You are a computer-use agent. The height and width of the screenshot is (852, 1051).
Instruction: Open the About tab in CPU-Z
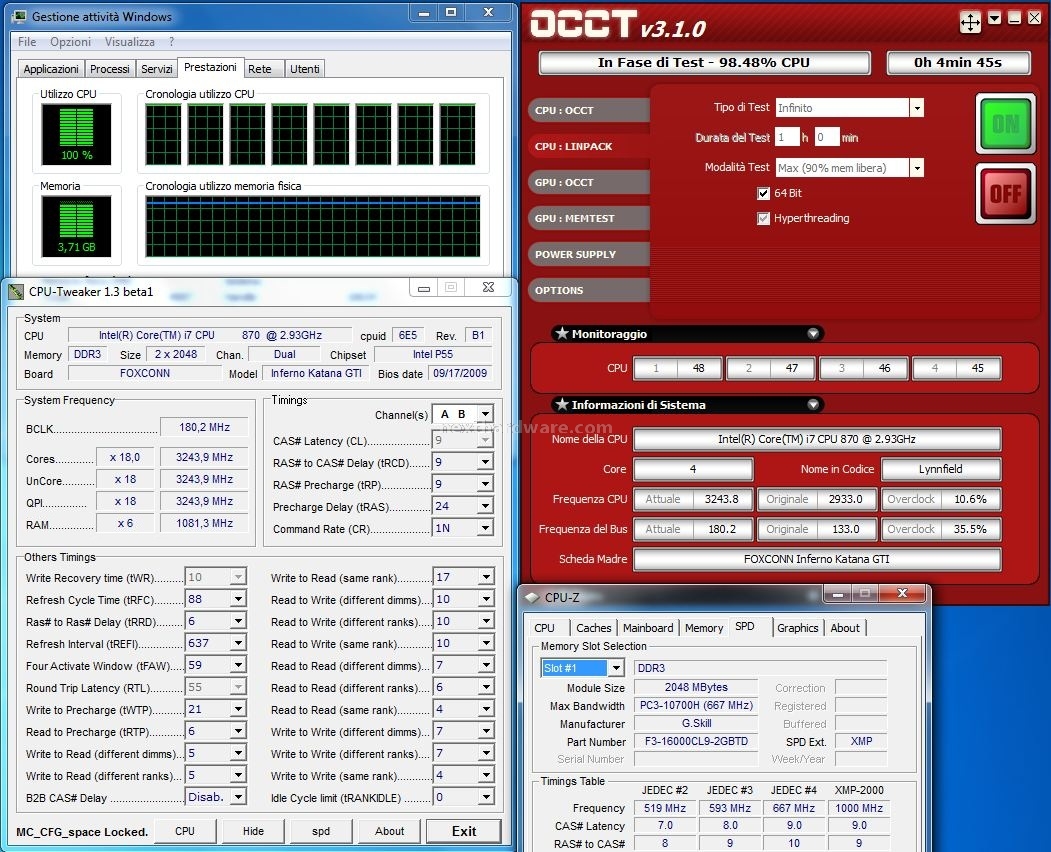tap(845, 628)
